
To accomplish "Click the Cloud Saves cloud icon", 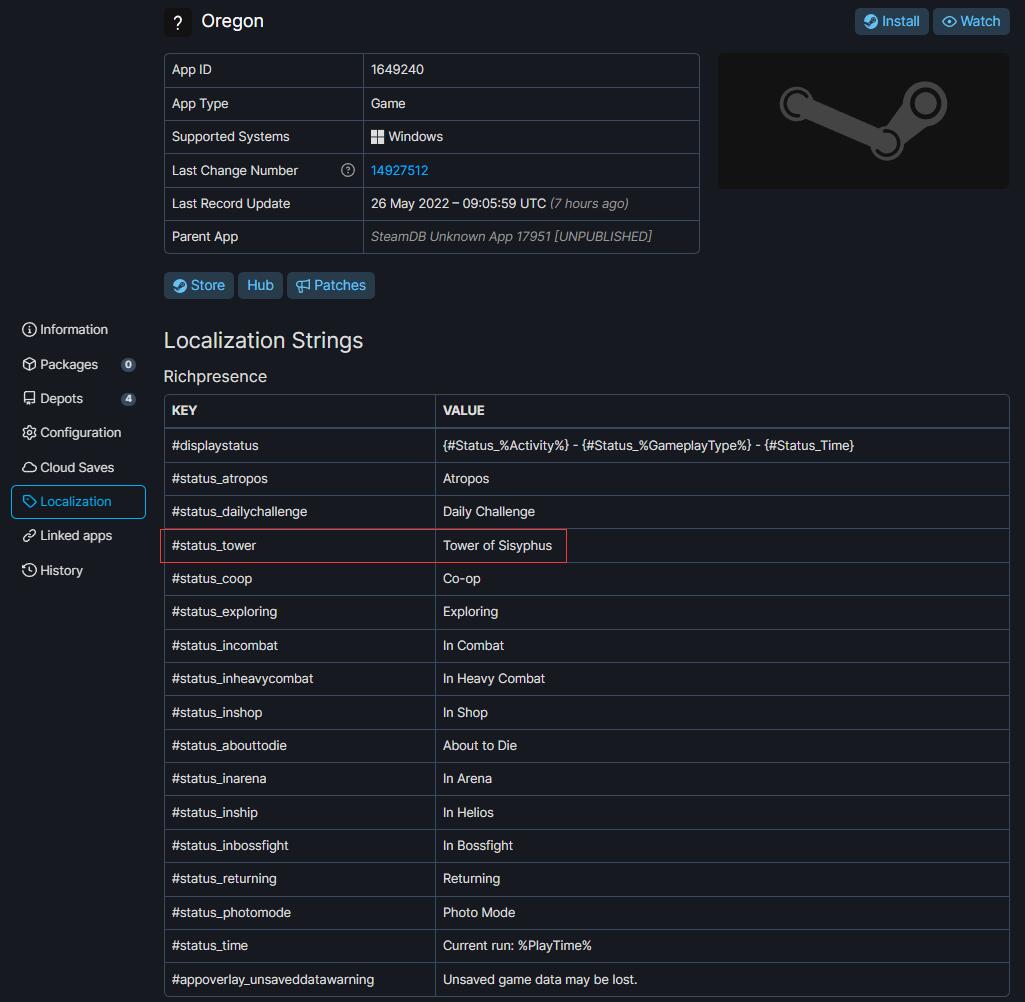I will tap(29, 467).
